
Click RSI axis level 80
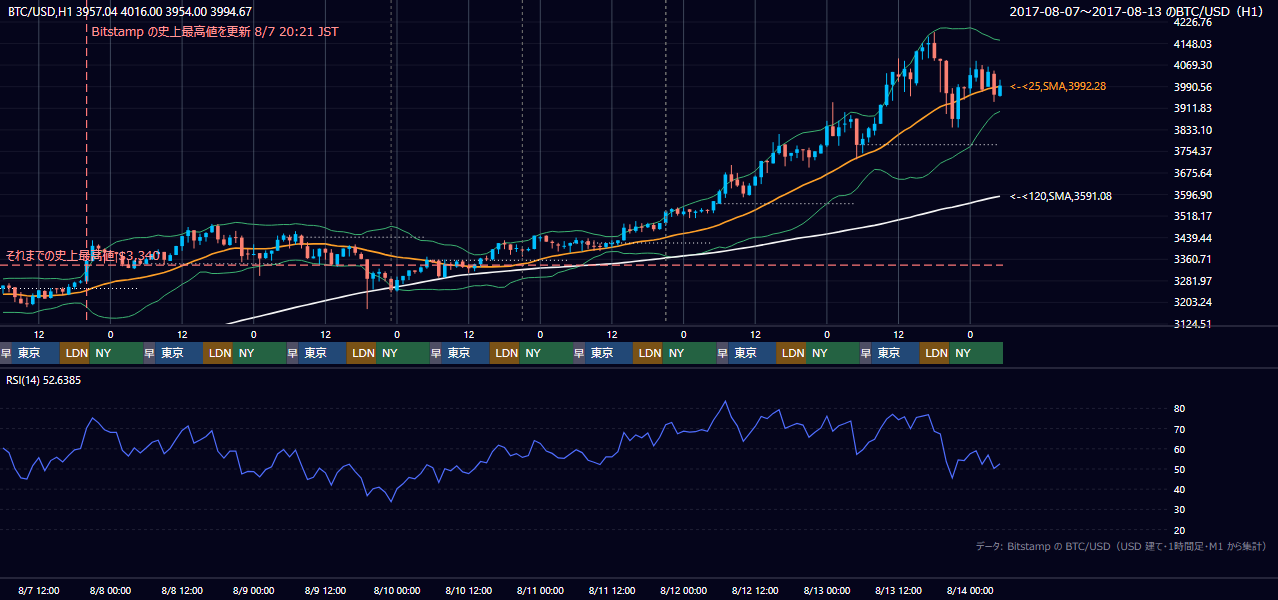[1180, 409]
